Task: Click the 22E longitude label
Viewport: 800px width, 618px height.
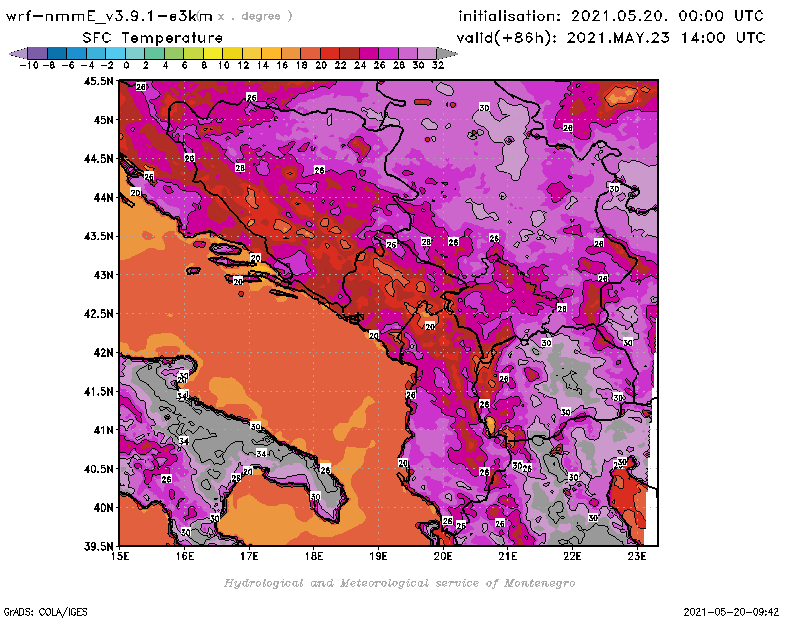Action: tap(572, 556)
